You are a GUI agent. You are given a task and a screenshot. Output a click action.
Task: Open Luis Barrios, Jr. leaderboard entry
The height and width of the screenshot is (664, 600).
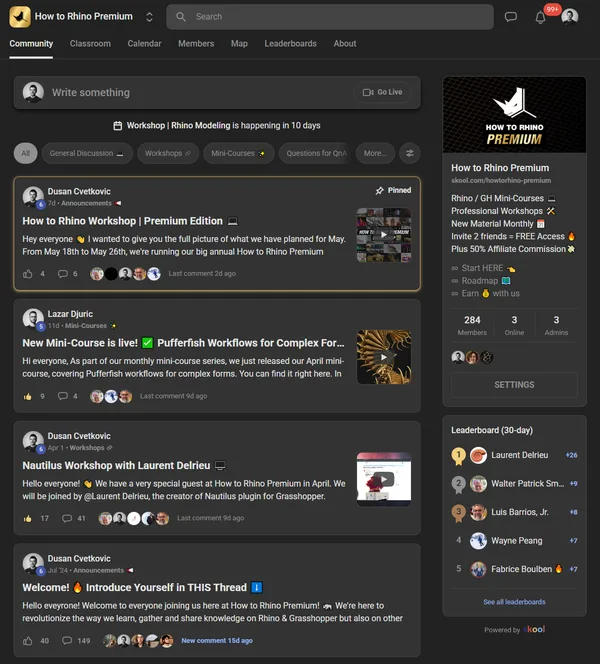[514, 512]
